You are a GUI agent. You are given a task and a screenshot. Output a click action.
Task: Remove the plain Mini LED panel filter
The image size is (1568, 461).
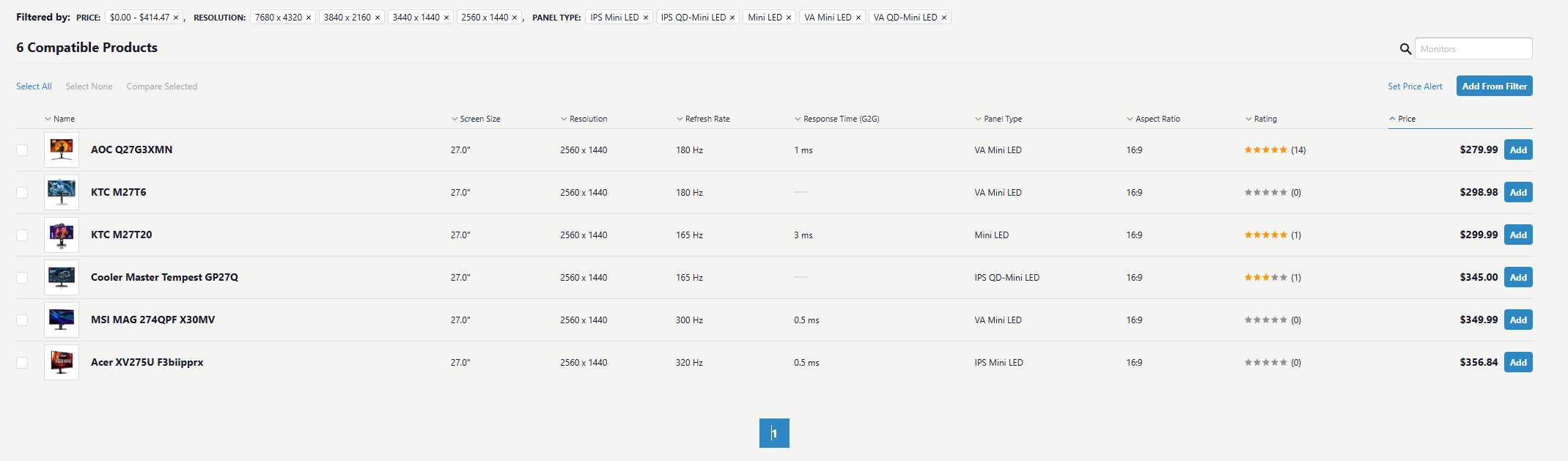(789, 18)
